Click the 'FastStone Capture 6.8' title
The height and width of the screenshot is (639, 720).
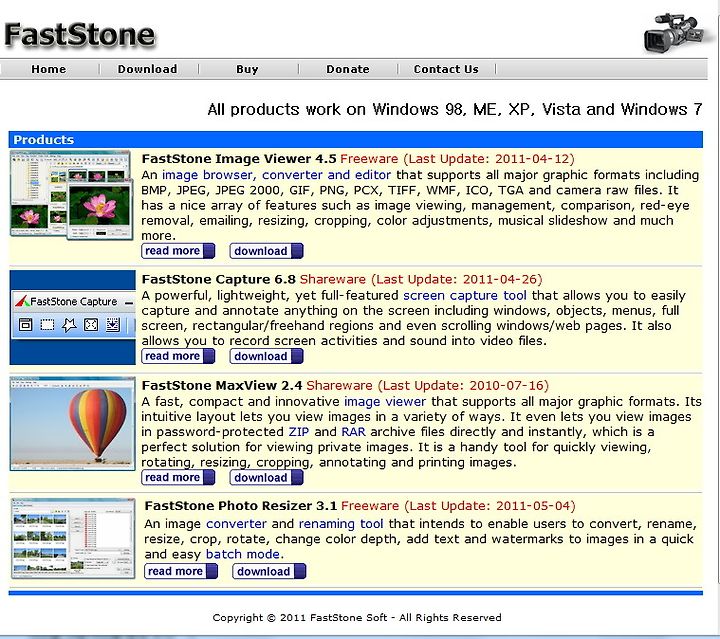(x=219, y=279)
